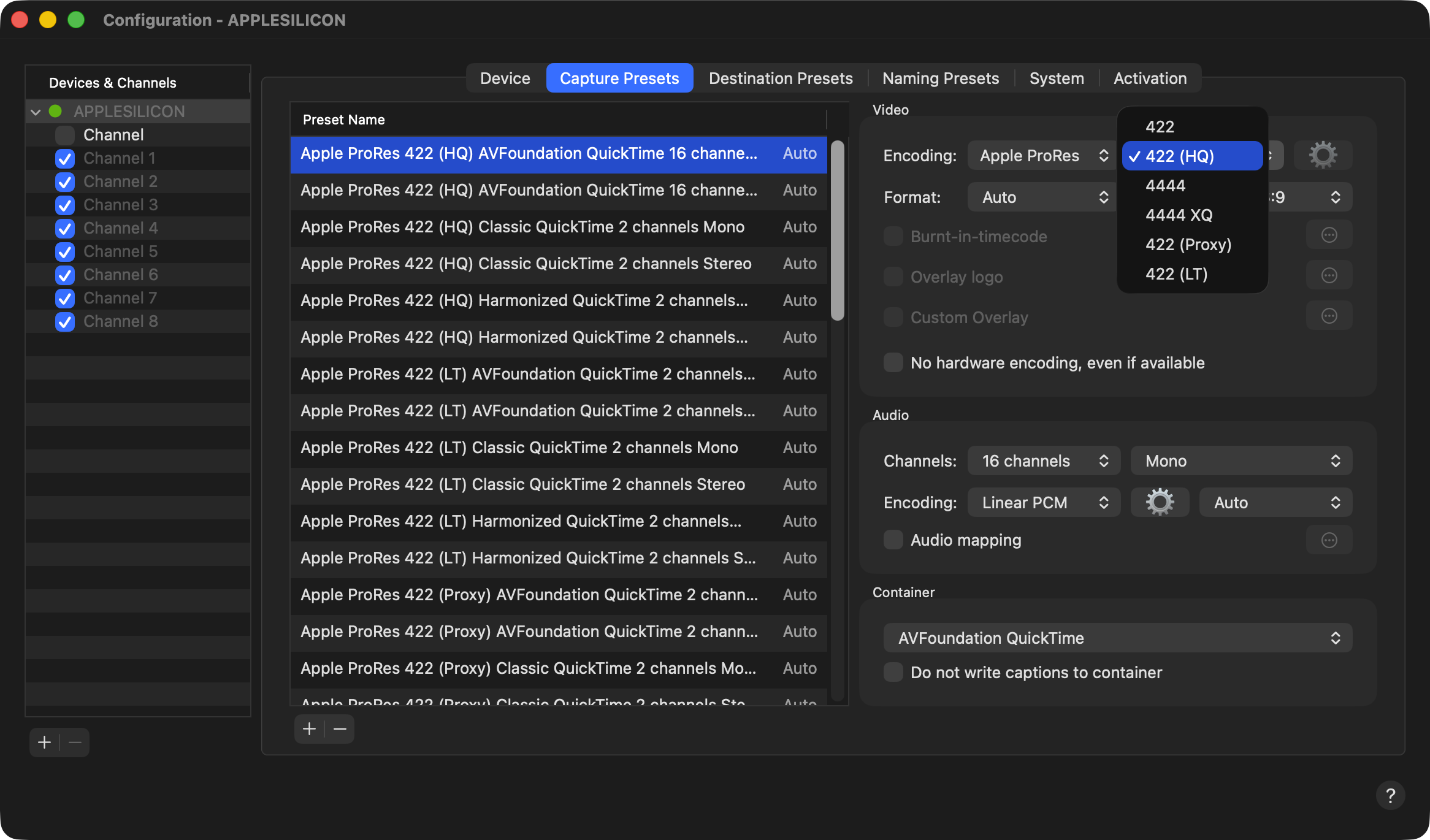Select ProRes 422 (LT) Harmonized 2 channels S... preset
This screenshot has width=1430, height=840.
559,559
